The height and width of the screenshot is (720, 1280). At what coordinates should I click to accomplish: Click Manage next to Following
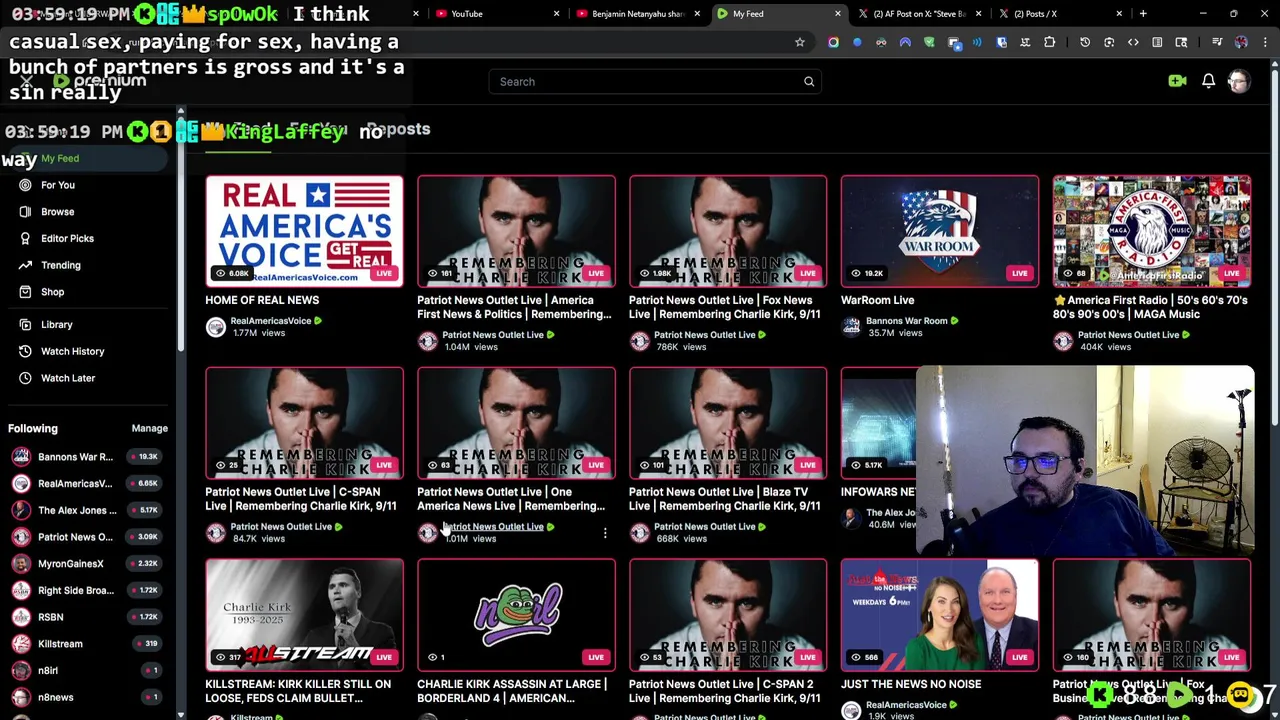pos(150,428)
